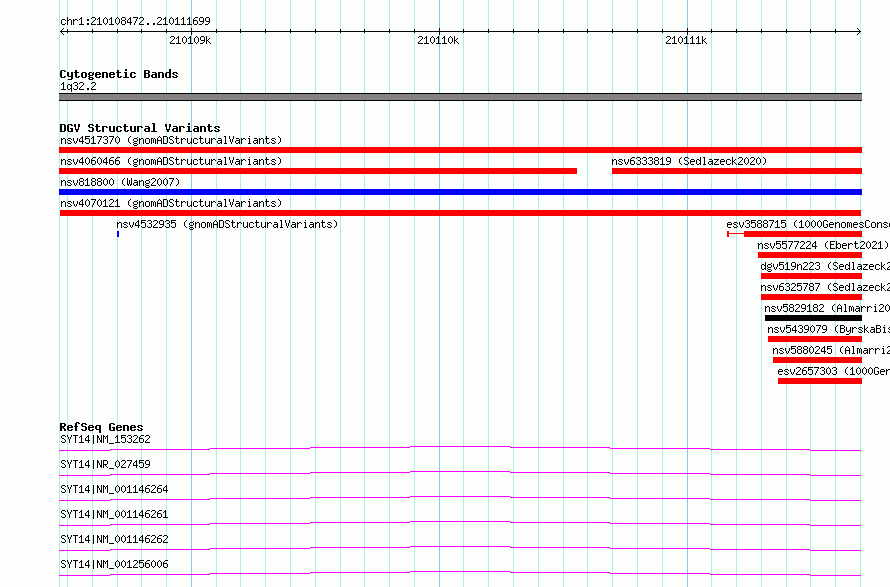Click the red bar under nsv5577224

810,255
